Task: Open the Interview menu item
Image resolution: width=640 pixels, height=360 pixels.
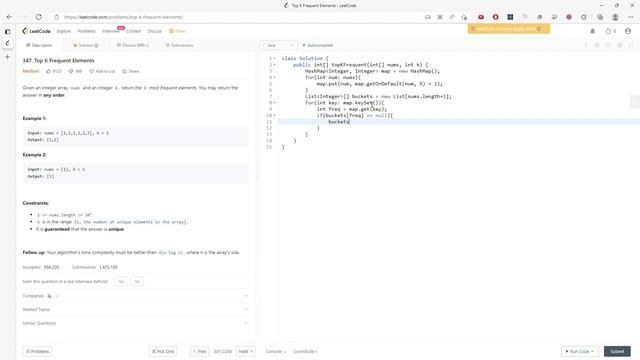Action: click(111, 31)
